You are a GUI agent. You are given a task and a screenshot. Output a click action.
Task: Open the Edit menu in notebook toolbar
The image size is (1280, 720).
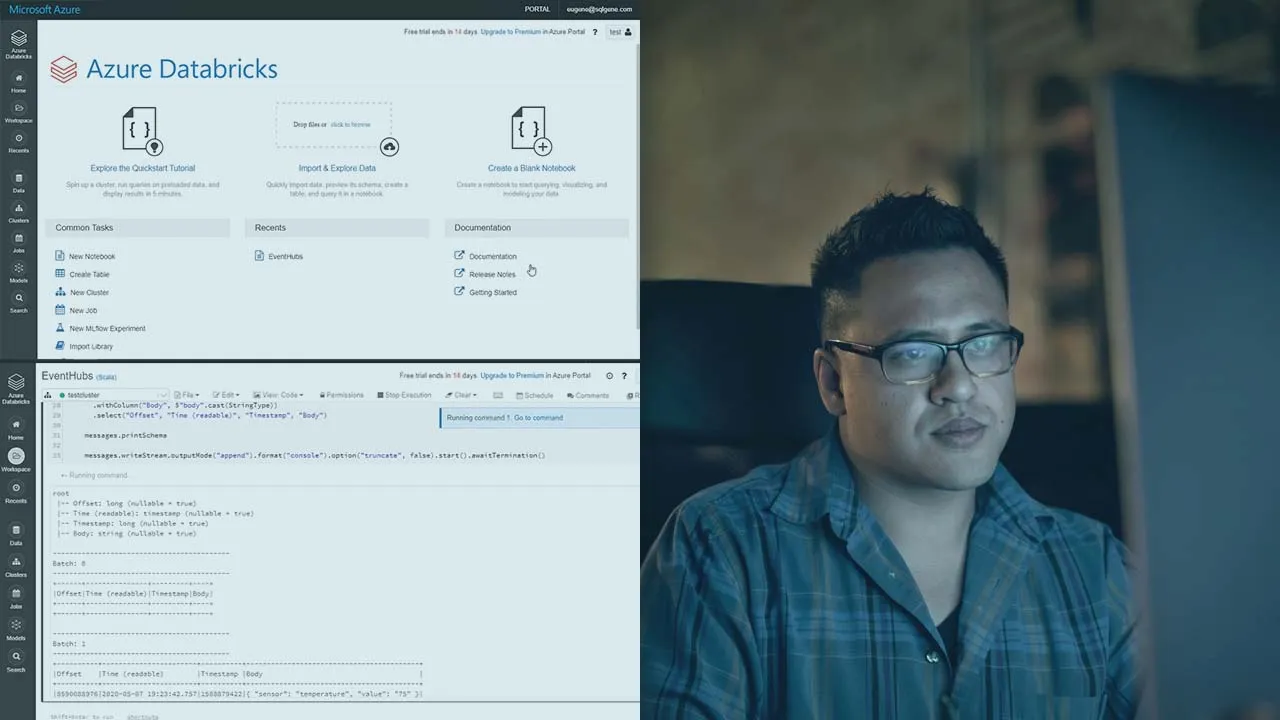pyautogui.click(x=226, y=395)
